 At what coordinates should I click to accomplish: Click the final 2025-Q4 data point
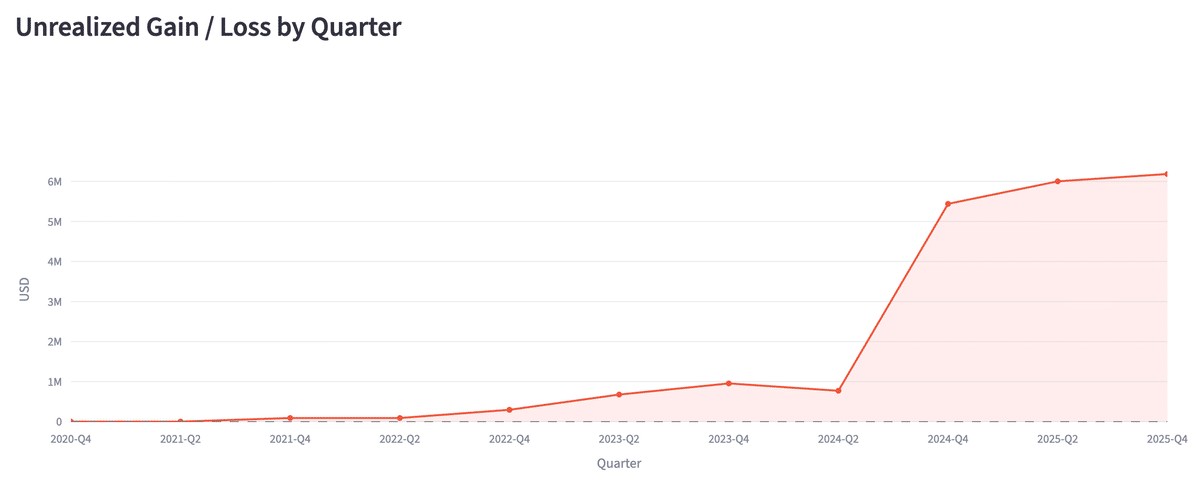click(1166, 174)
